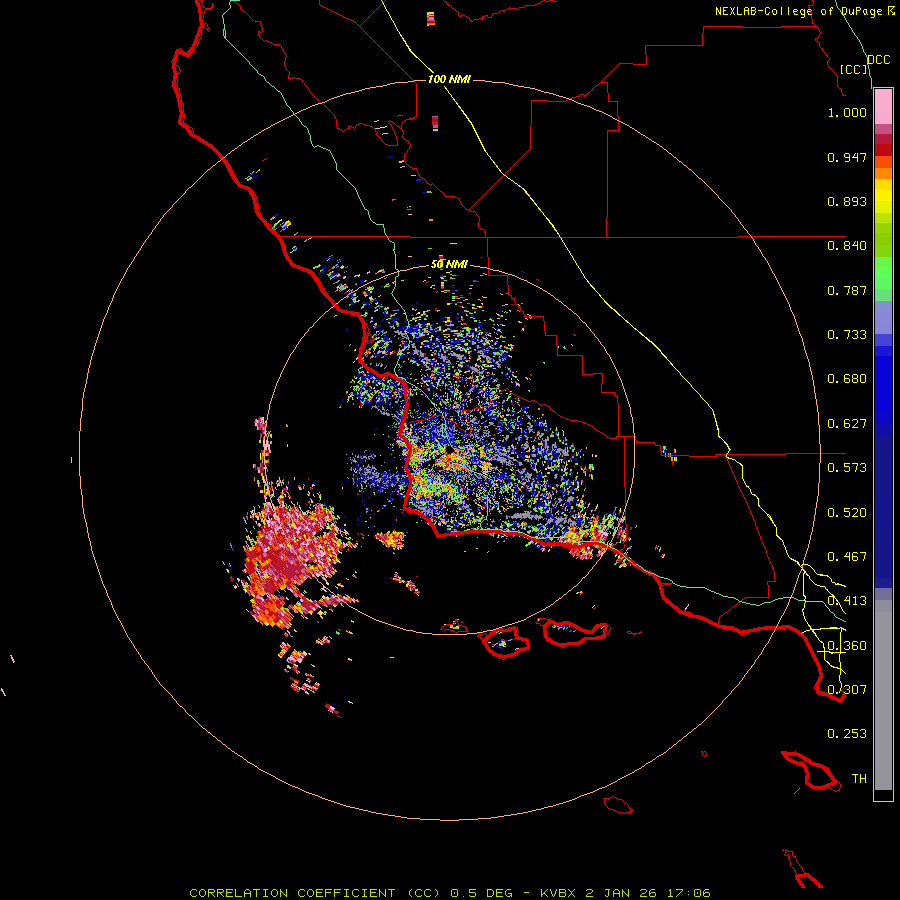The image size is (900, 900).
Task: Select the 0.680 value on color scale
Action: point(847,379)
